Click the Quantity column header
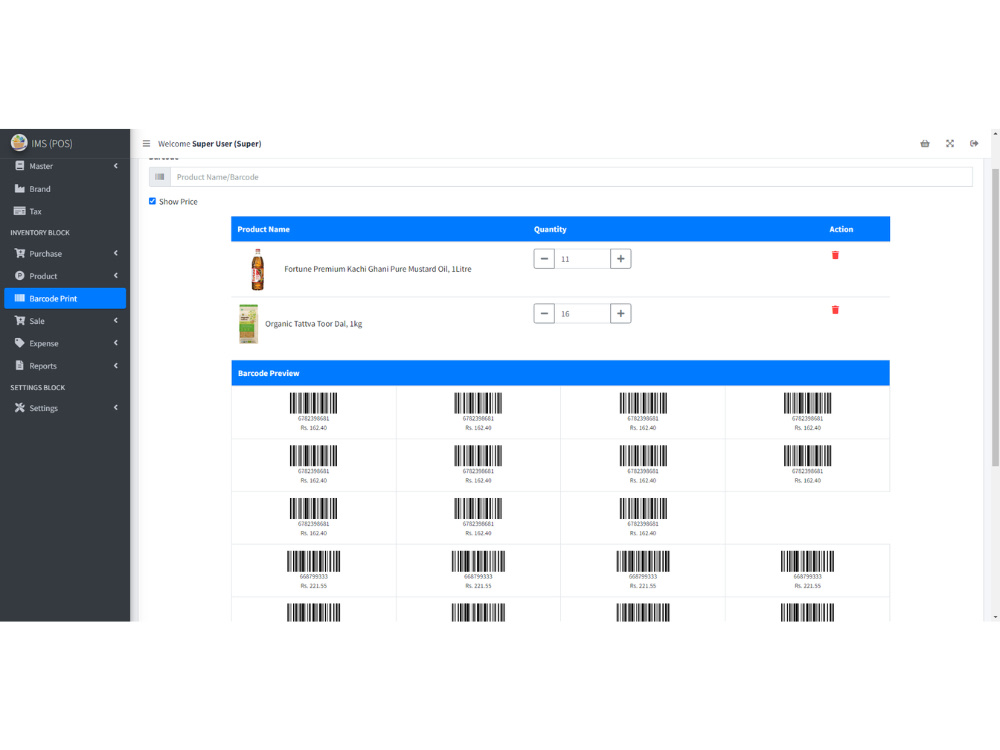This screenshot has height=750, width=1000. tap(550, 229)
